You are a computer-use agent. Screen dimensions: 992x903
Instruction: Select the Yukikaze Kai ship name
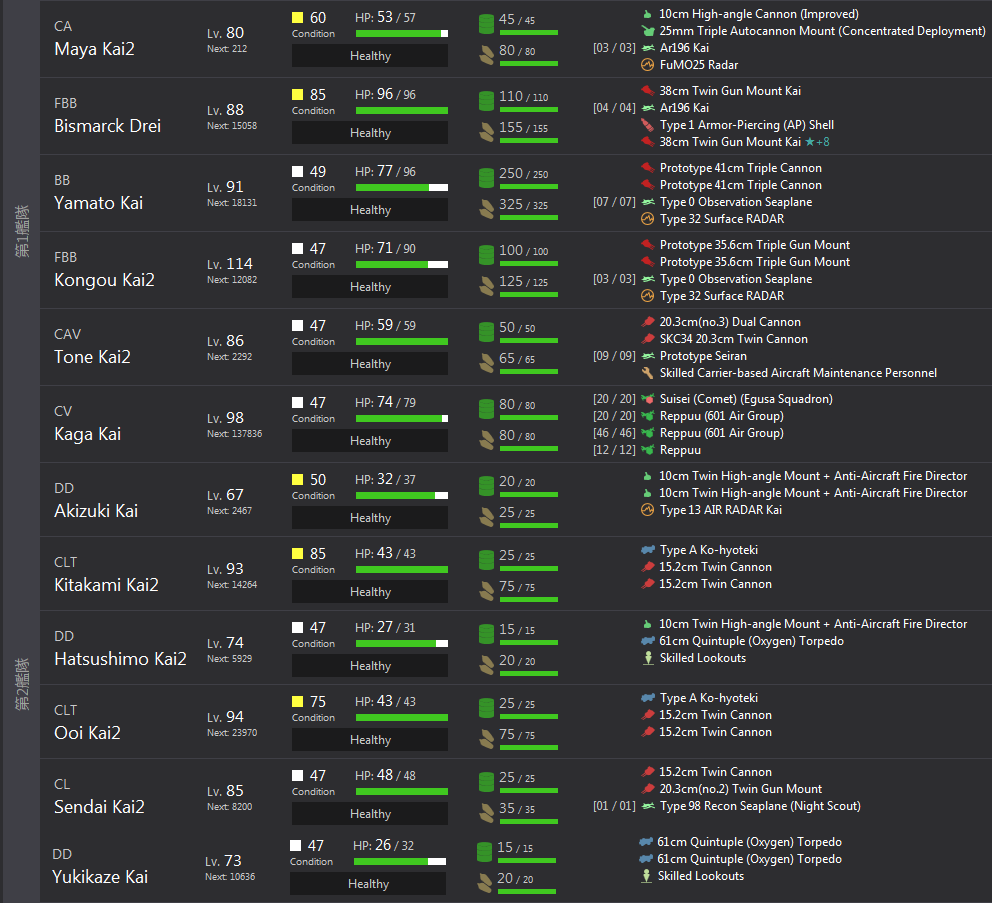click(100, 876)
